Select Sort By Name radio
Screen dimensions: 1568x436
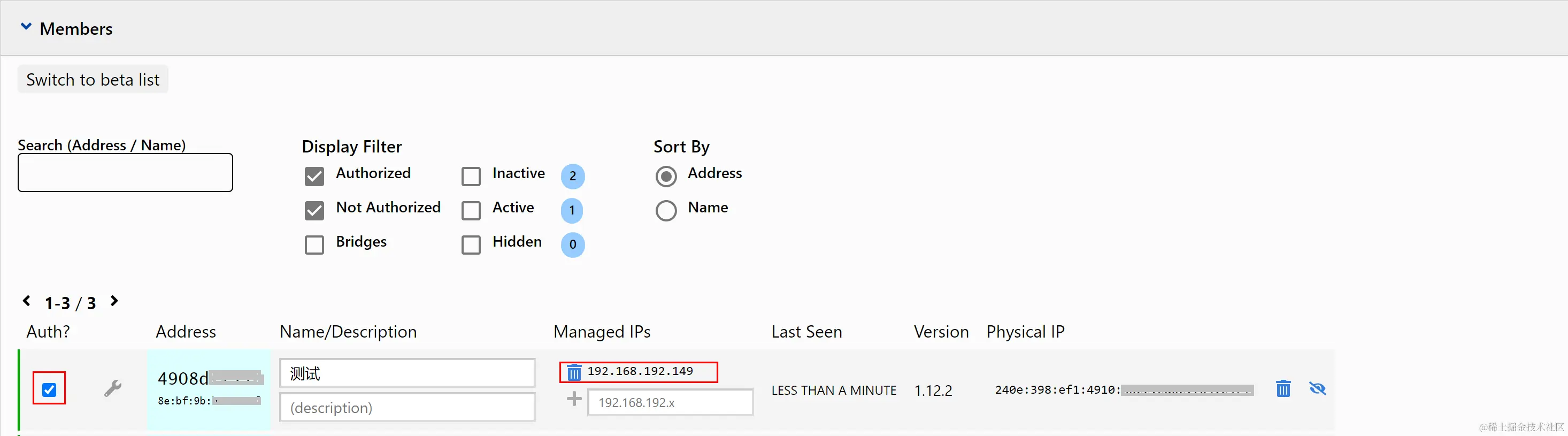[666, 211]
